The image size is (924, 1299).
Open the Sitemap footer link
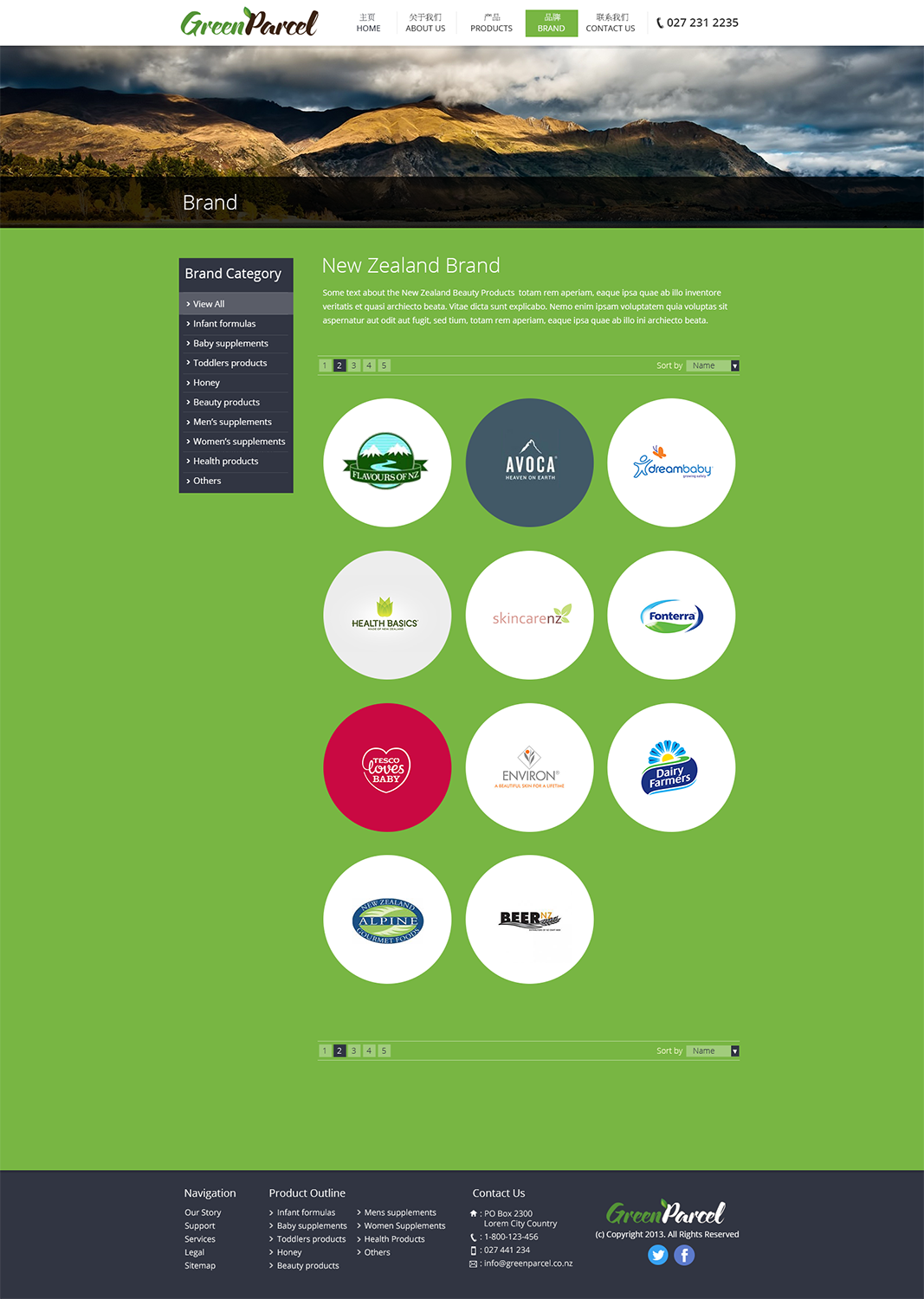click(x=199, y=1265)
